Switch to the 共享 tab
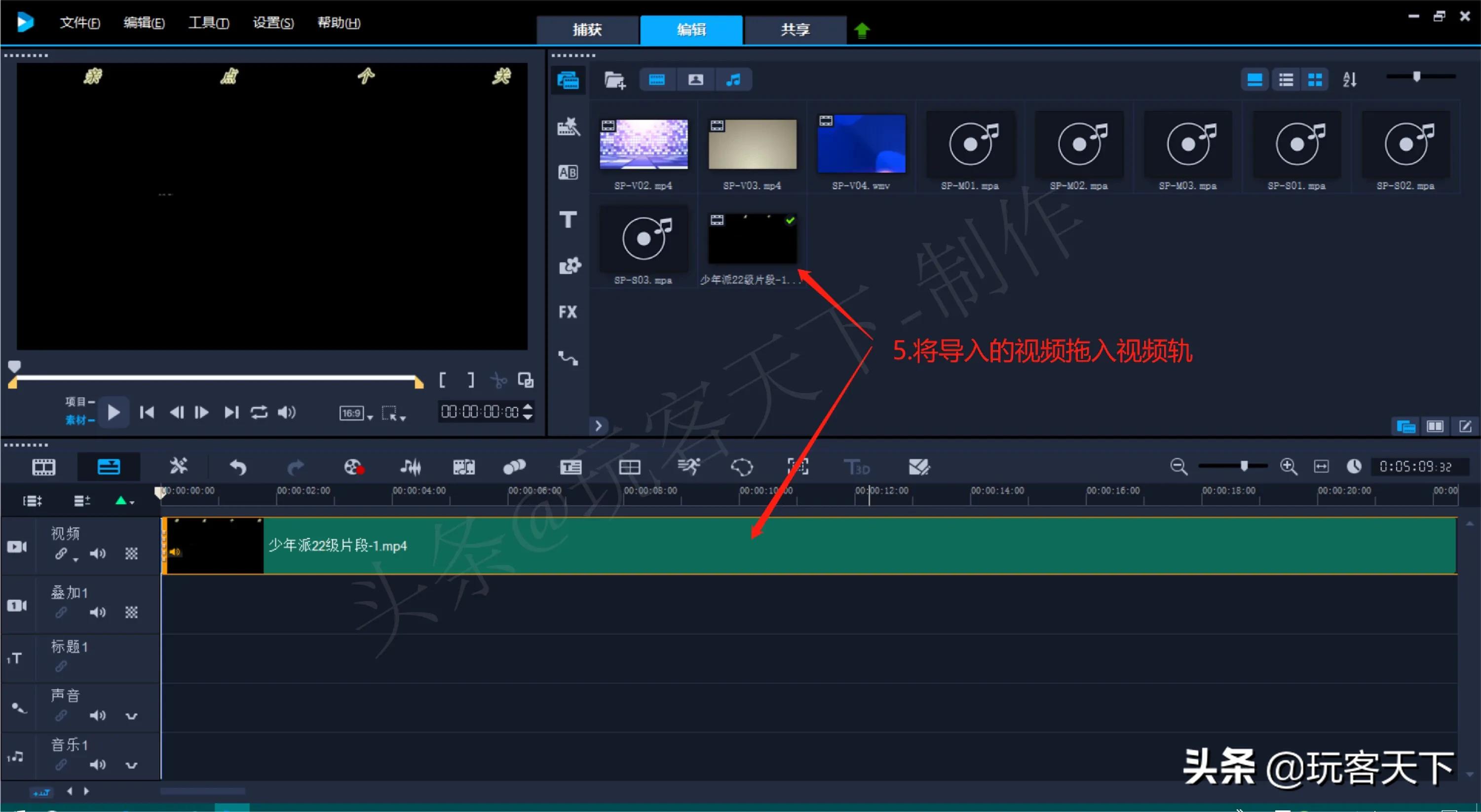This screenshot has width=1481, height=812. tap(795, 30)
